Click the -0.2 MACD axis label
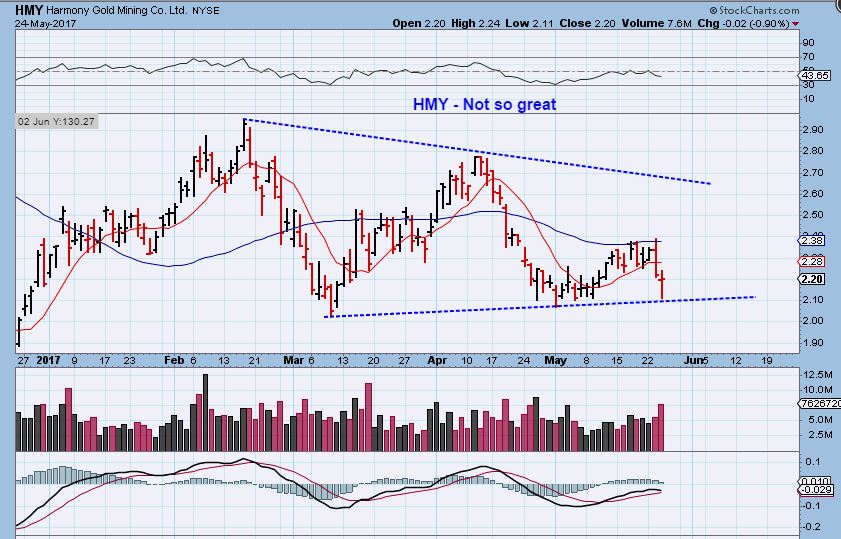This screenshot has width=841, height=539. click(x=813, y=527)
